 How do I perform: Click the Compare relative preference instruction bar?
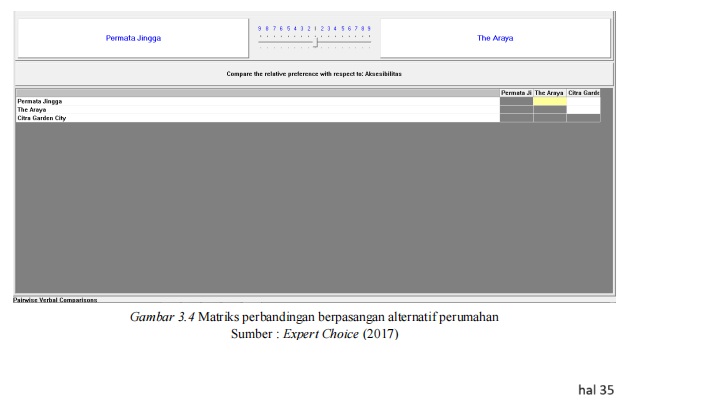[314, 74]
